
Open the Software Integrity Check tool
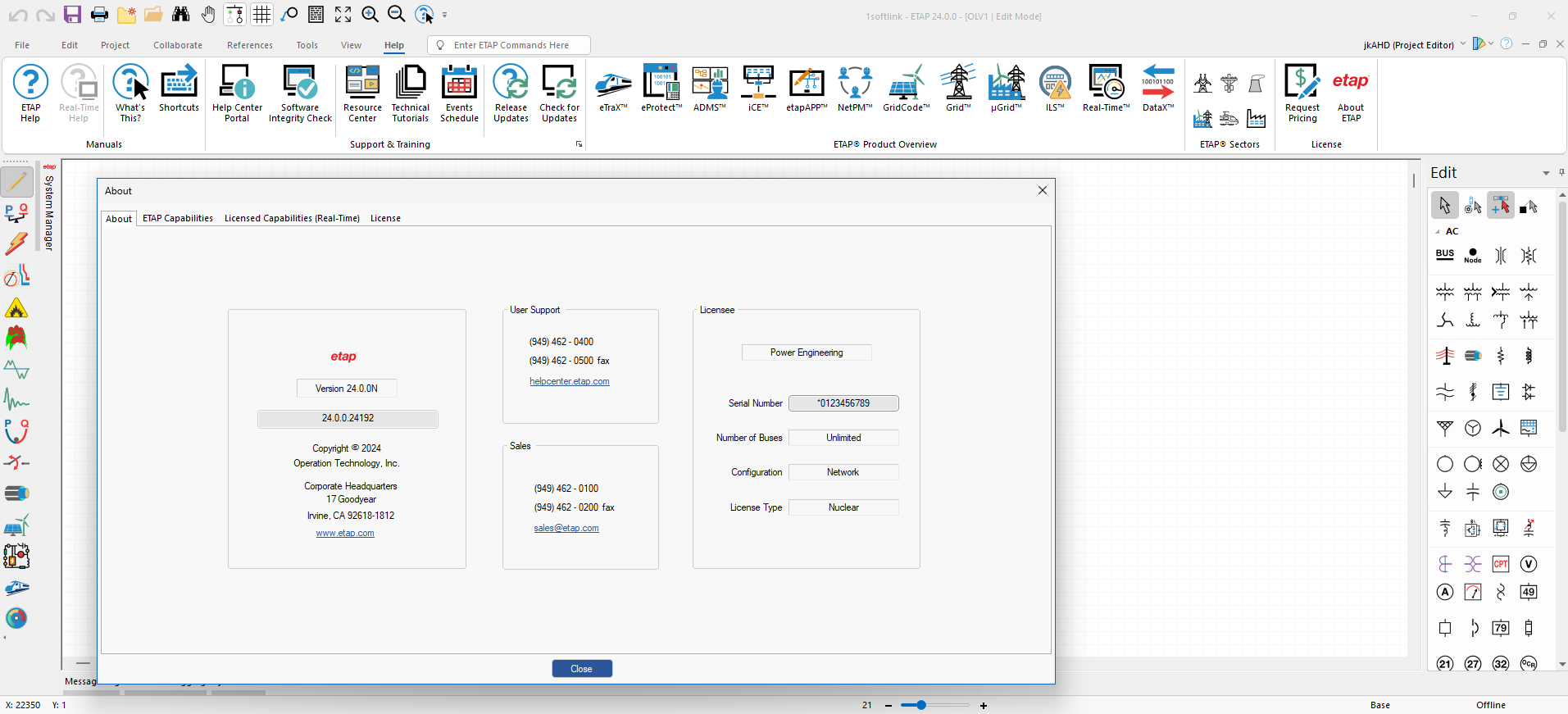click(x=300, y=93)
